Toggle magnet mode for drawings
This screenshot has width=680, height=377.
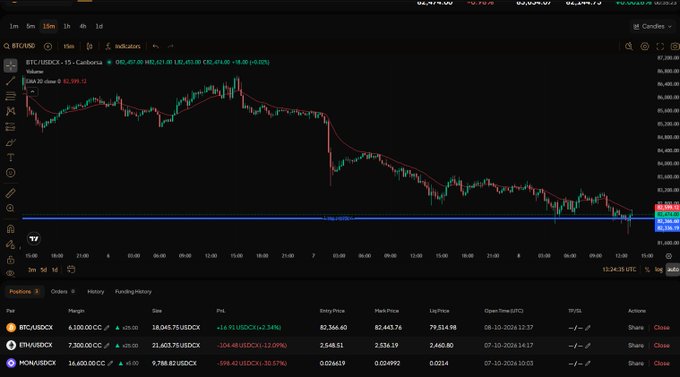[x=10, y=229]
